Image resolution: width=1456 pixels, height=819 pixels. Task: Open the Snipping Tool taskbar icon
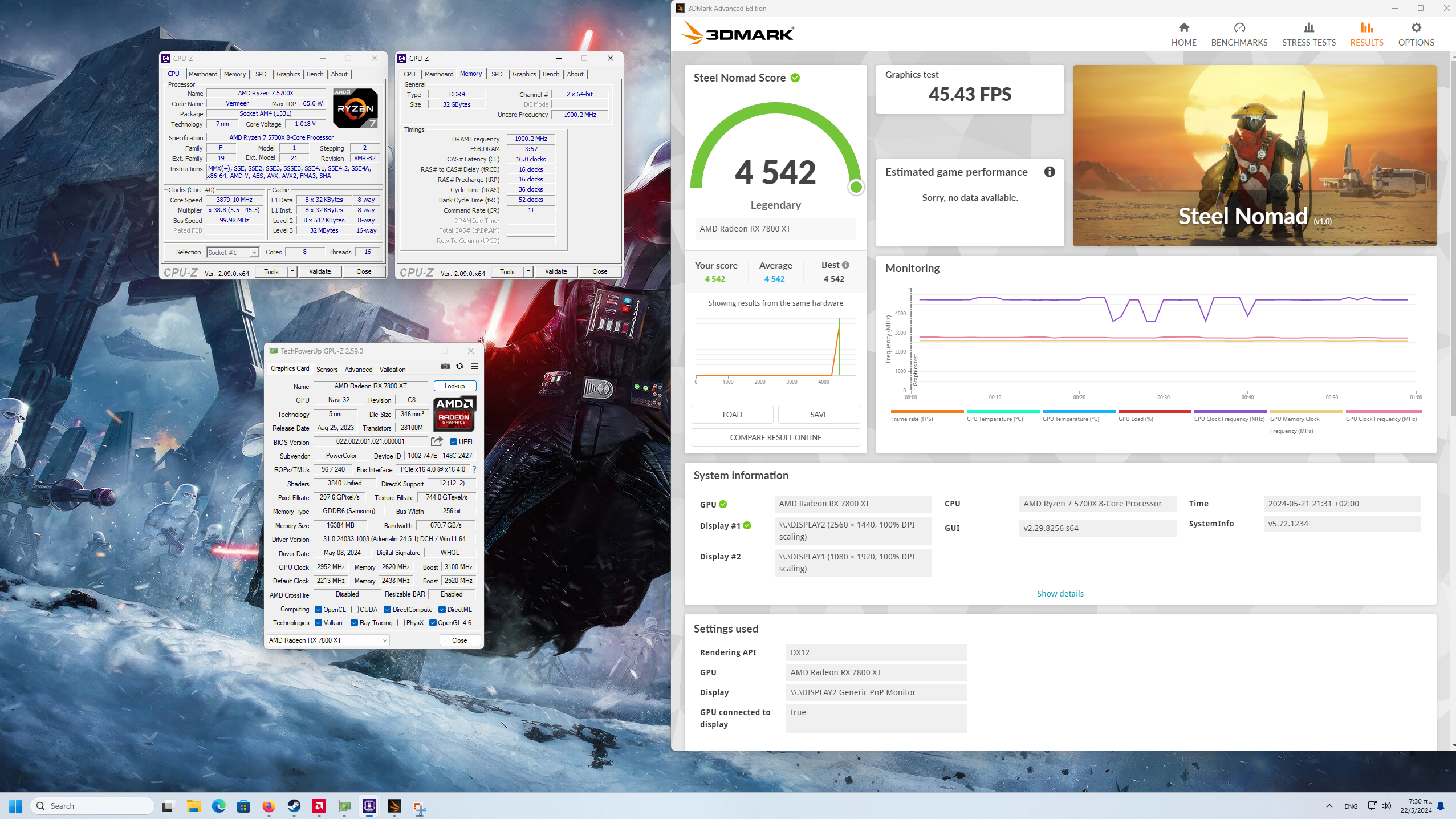coord(420,807)
